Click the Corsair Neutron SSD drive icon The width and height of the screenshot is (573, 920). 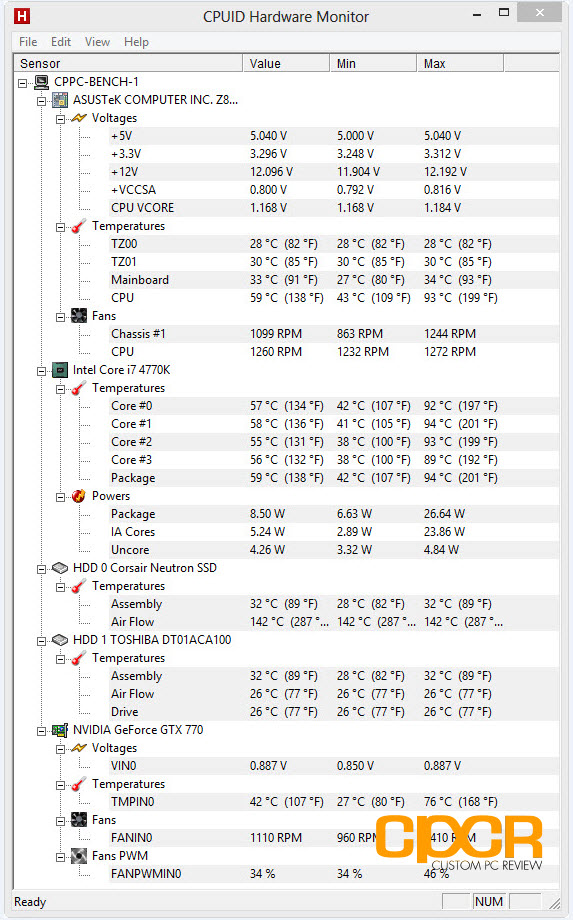coord(60,568)
